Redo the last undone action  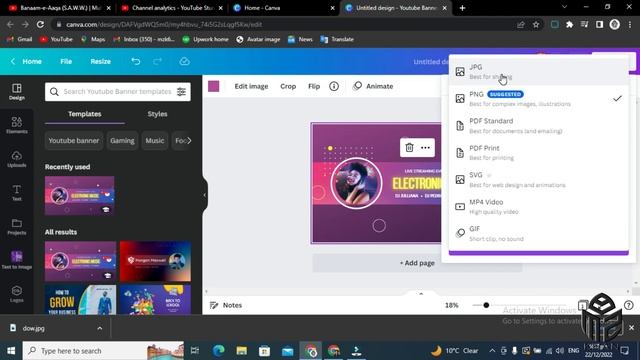(158, 61)
